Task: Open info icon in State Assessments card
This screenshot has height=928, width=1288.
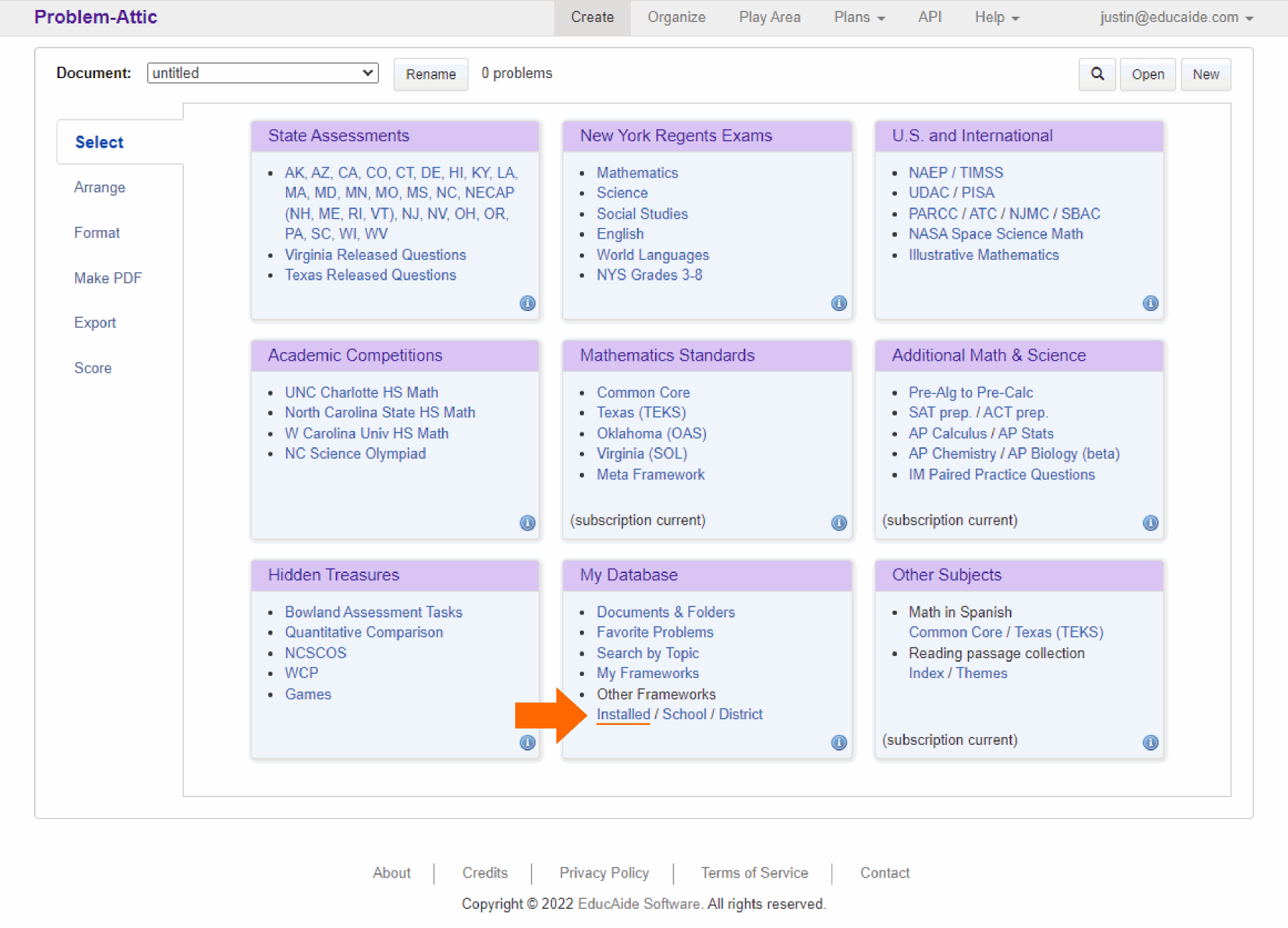Action: click(527, 303)
